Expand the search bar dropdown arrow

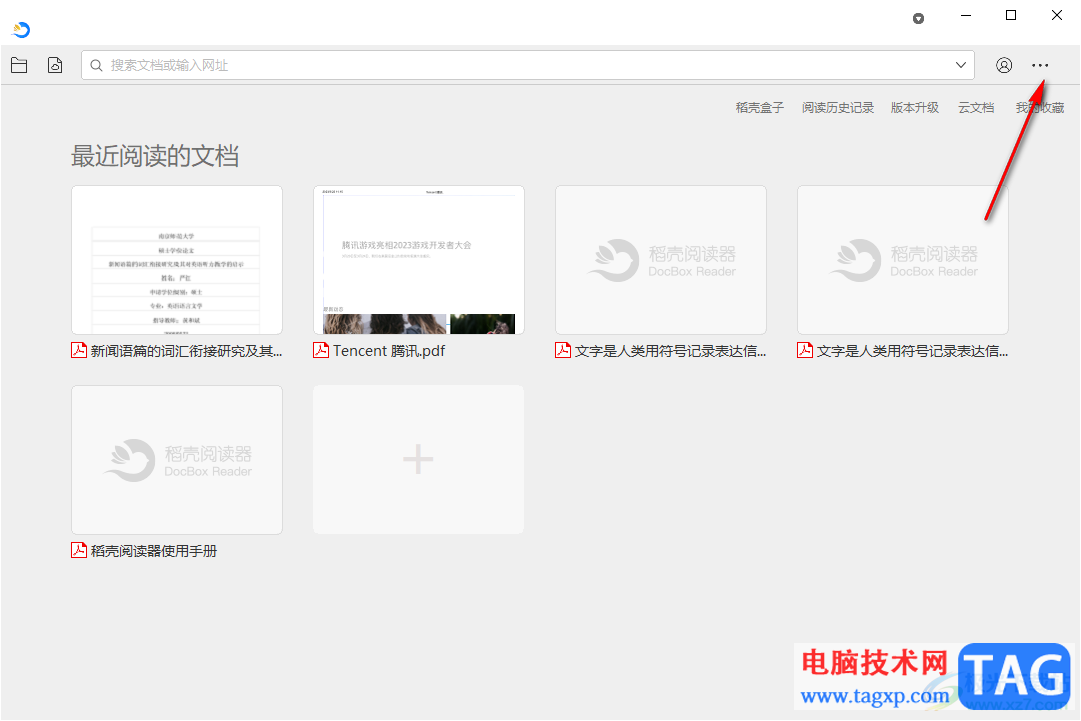pos(960,65)
